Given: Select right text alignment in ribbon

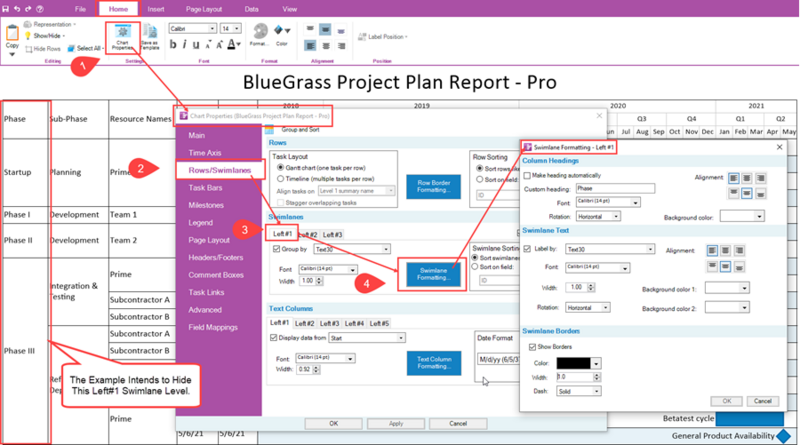Looking at the screenshot, I should pos(341,46).
